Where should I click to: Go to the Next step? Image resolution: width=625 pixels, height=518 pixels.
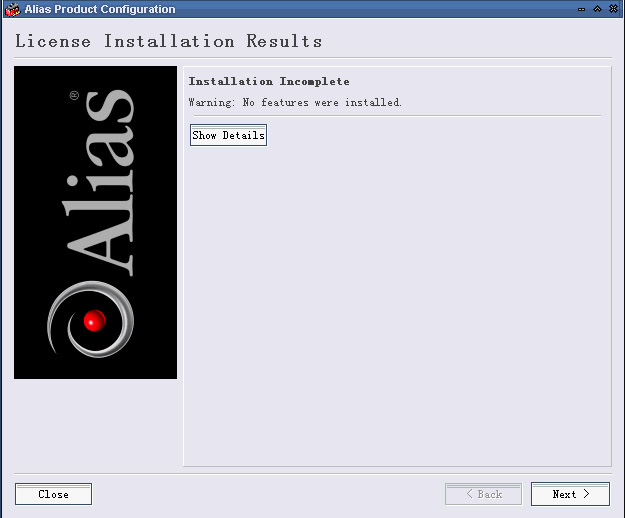tap(570, 494)
